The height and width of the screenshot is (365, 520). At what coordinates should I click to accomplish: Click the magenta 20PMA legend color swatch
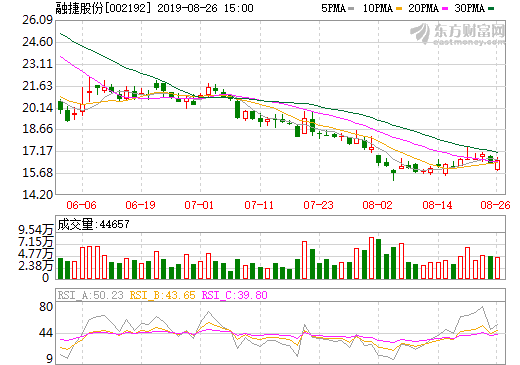coord(445,8)
